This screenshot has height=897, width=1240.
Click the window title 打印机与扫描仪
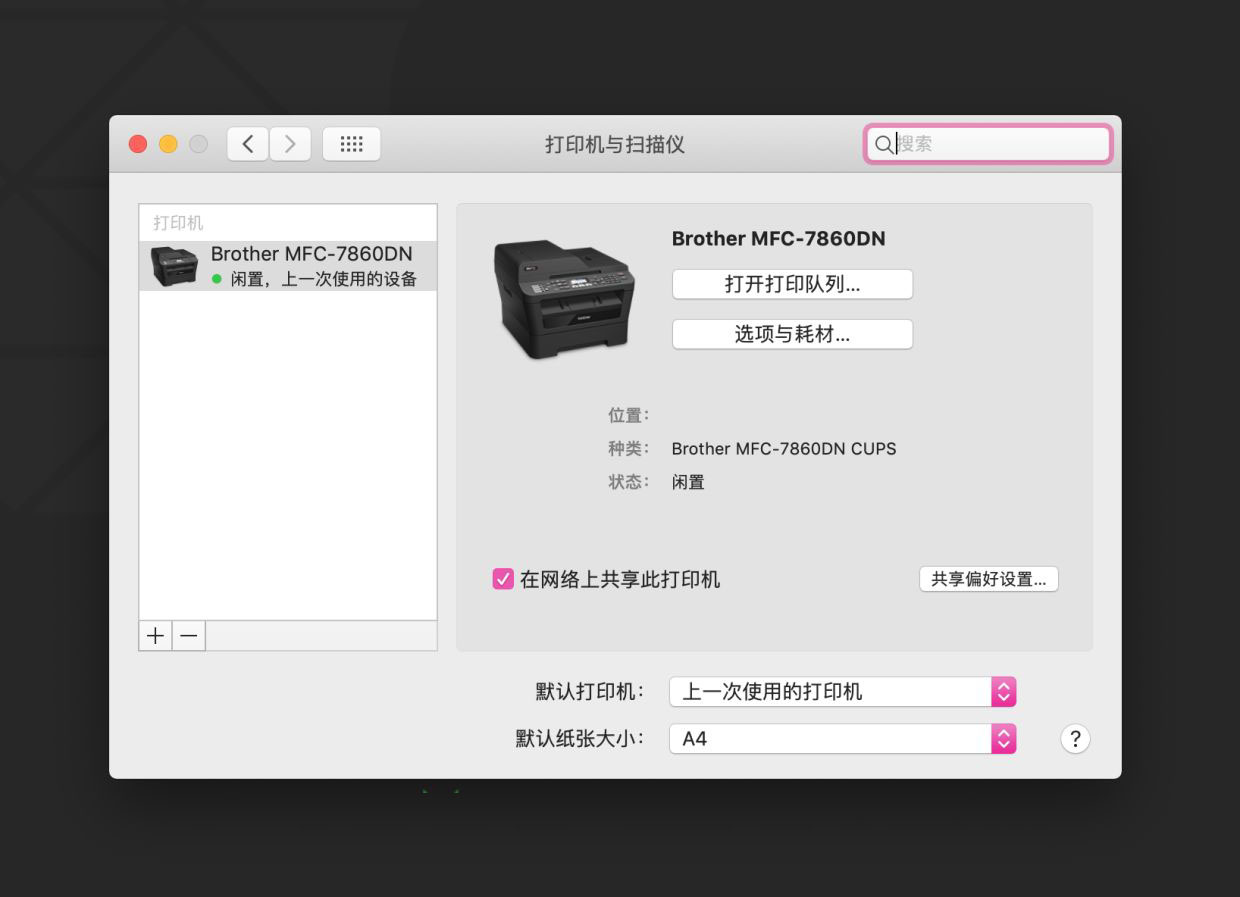pyautogui.click(x=614, y=144)
